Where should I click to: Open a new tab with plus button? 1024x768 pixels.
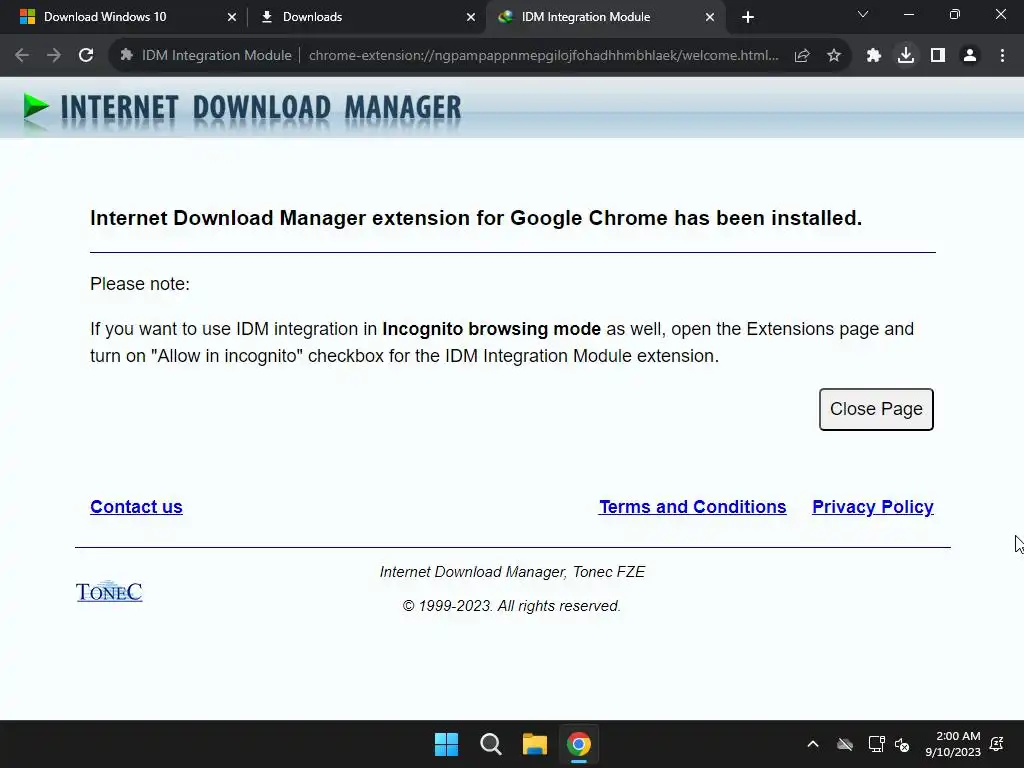point(748,18)
